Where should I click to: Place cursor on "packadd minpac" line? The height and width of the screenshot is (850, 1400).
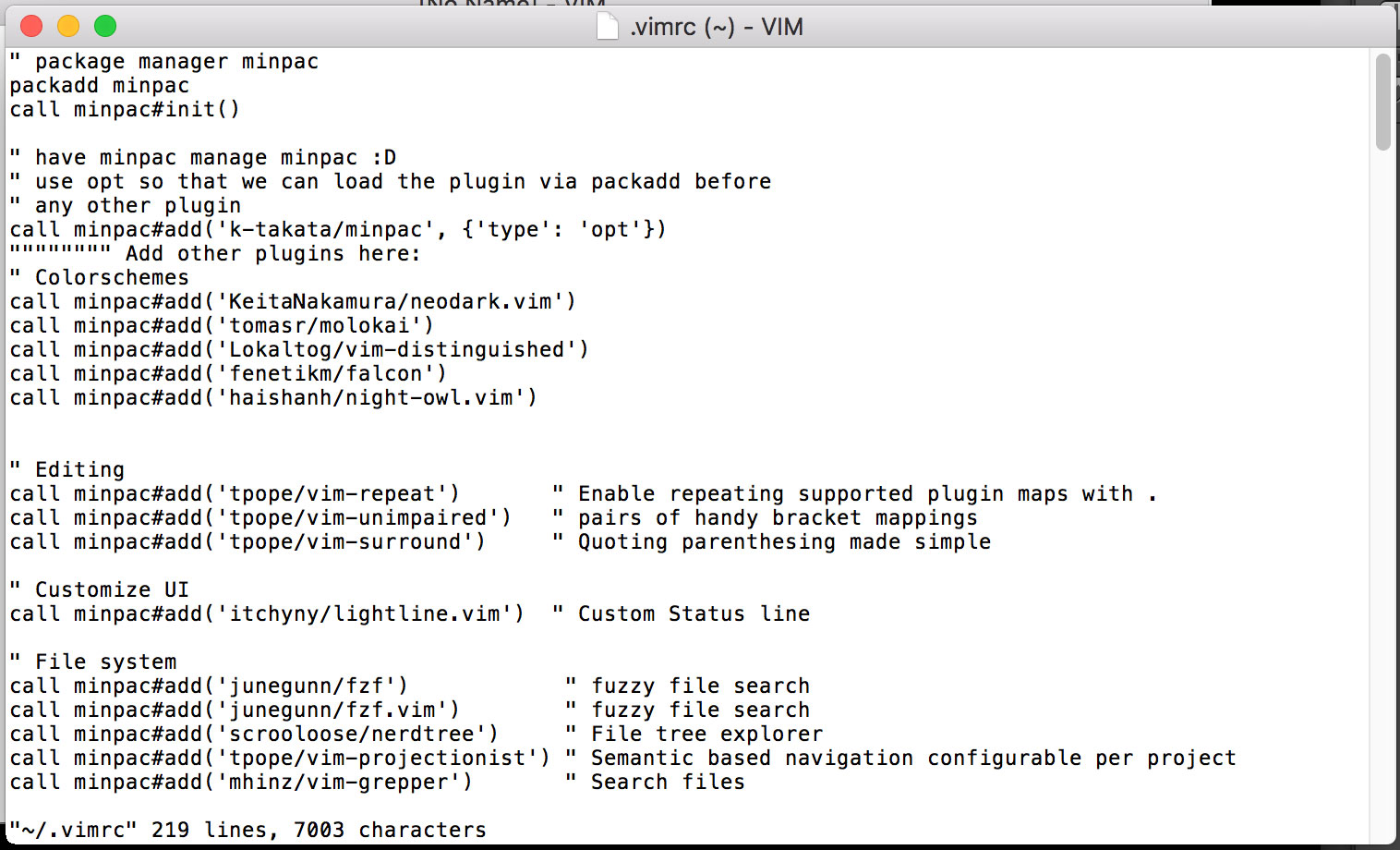pyautogui.click(x=100, y=86)
